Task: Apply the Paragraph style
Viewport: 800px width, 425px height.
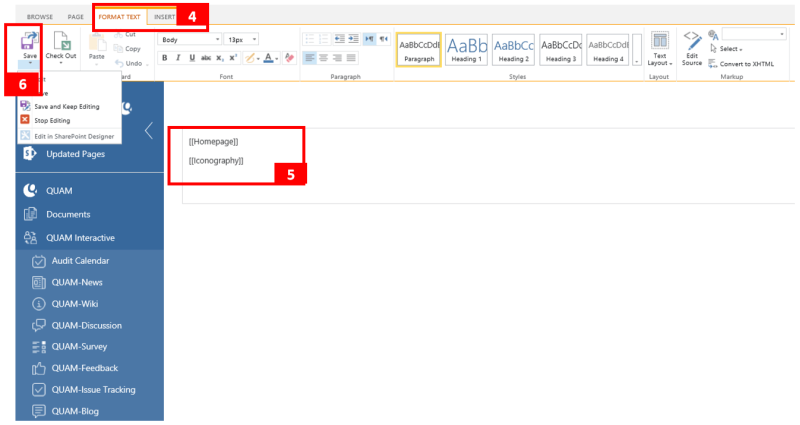Action: tap(419, 49)
